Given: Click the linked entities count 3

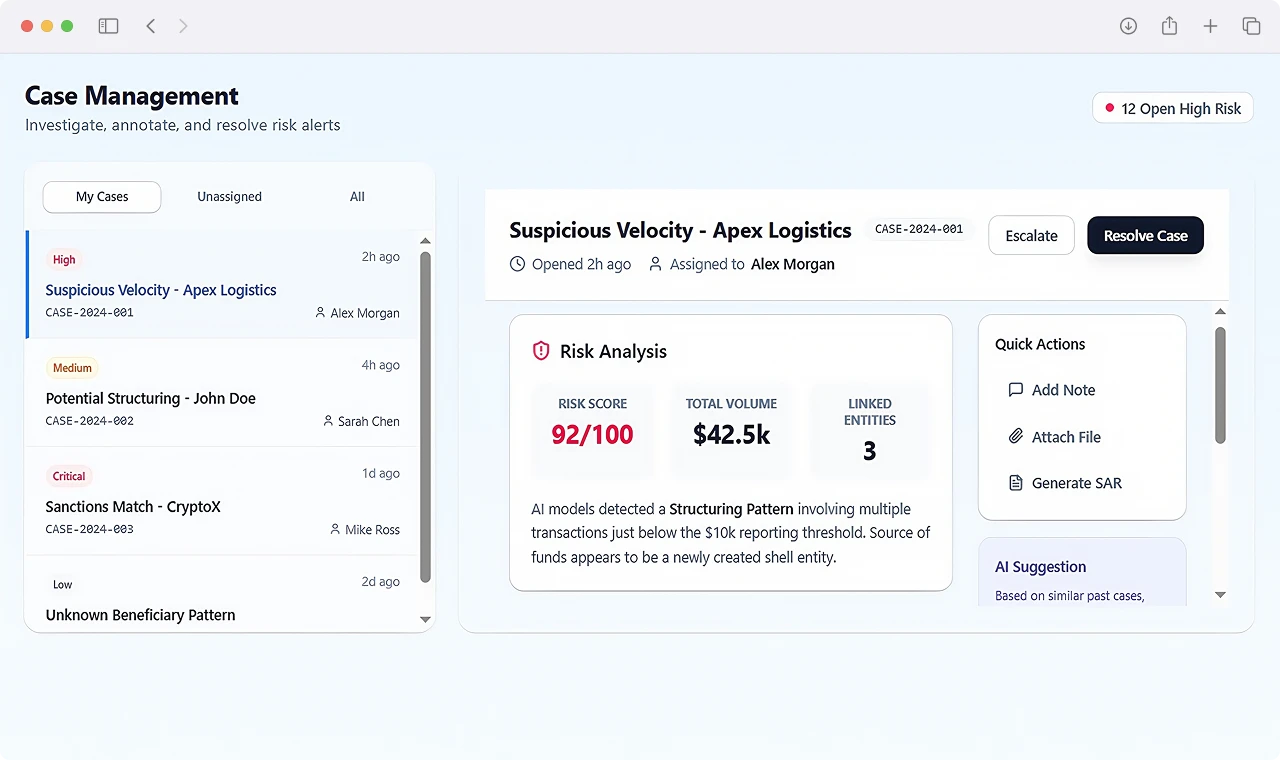Looking at the screenshot, I should tap(869, 452).
